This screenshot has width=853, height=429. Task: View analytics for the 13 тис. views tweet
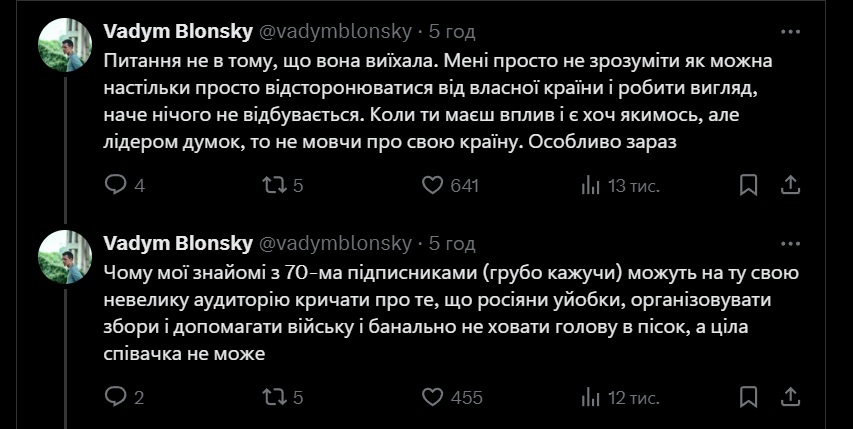tap(591, 185)
